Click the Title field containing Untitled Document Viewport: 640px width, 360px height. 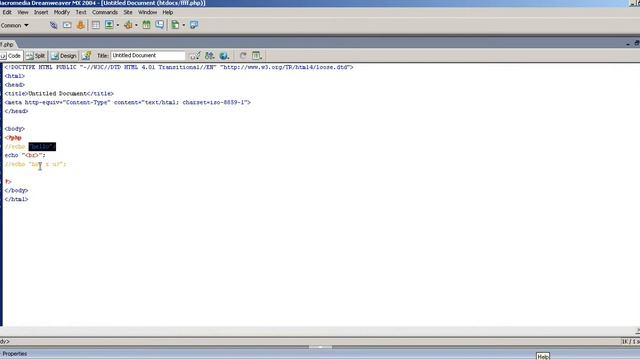148,56
